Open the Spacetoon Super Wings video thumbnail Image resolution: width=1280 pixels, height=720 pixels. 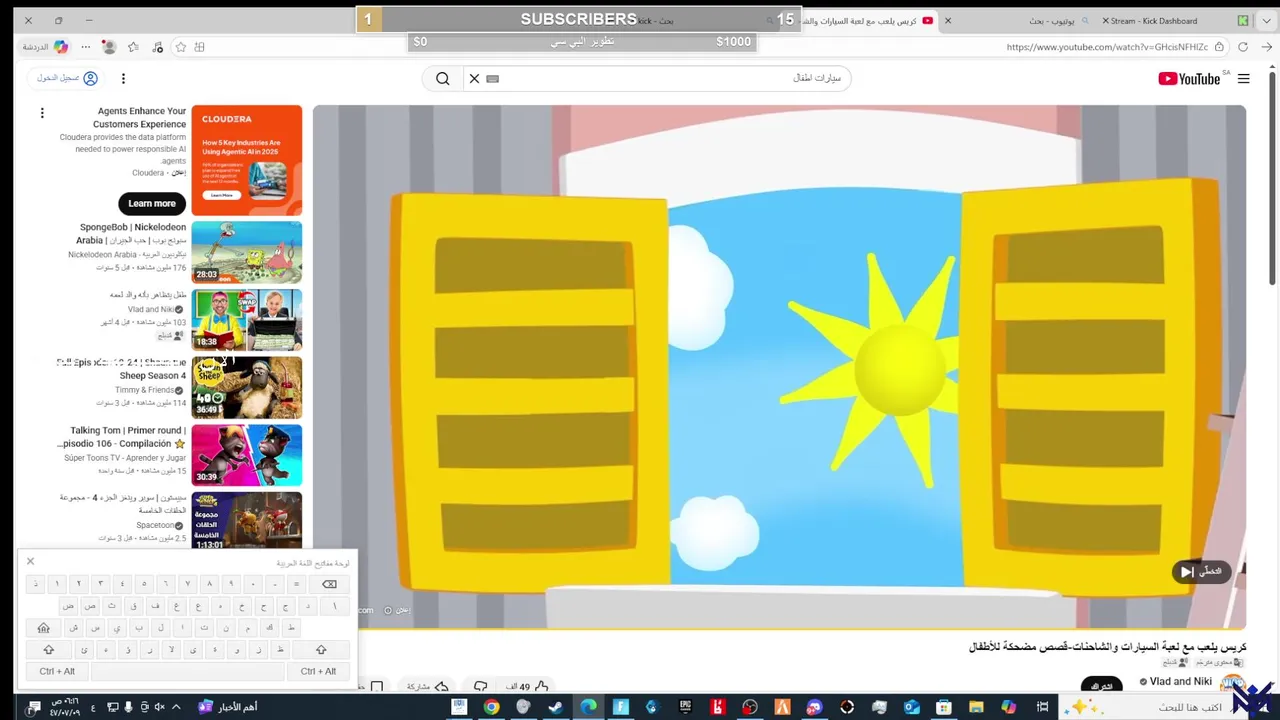[246, 520]
